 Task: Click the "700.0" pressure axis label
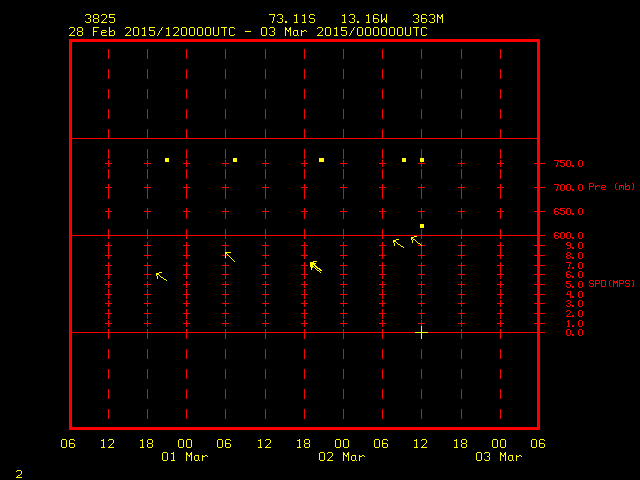569,188
